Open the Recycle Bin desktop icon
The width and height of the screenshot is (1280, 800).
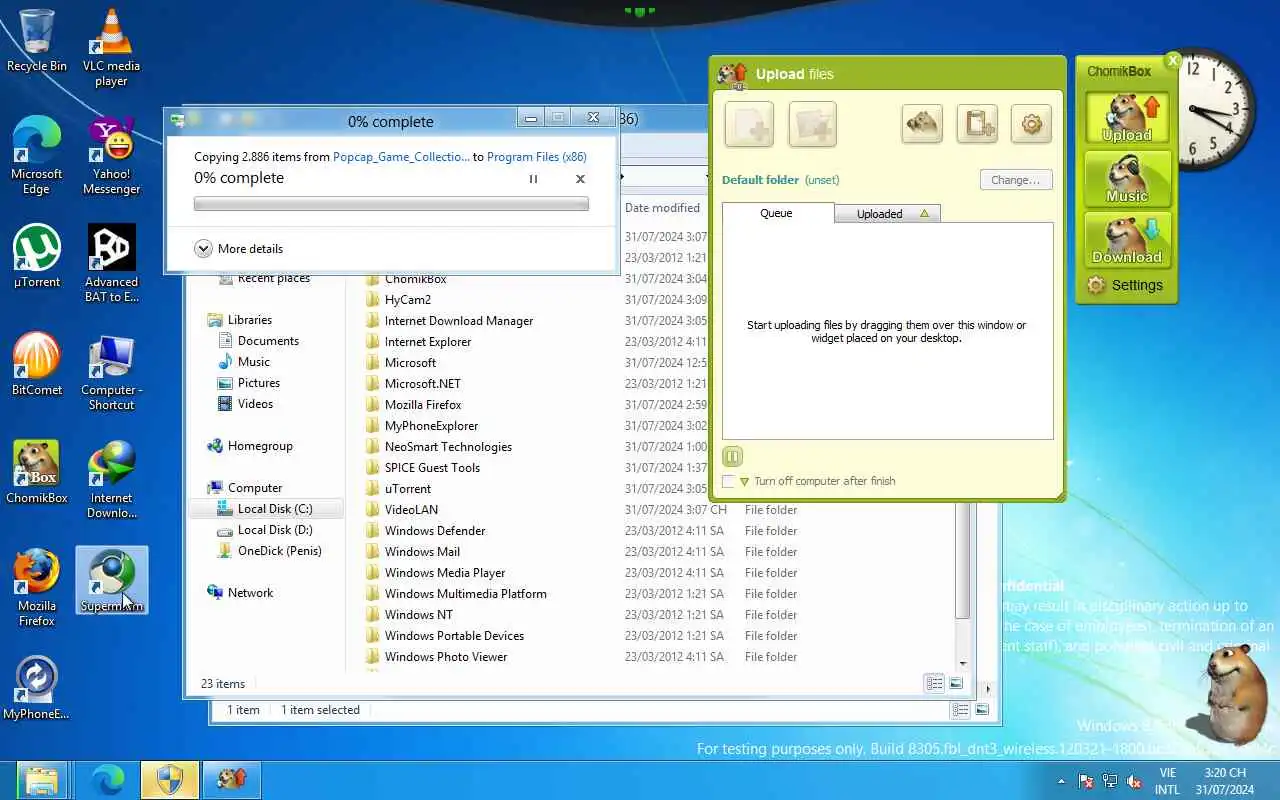point(37,40)
